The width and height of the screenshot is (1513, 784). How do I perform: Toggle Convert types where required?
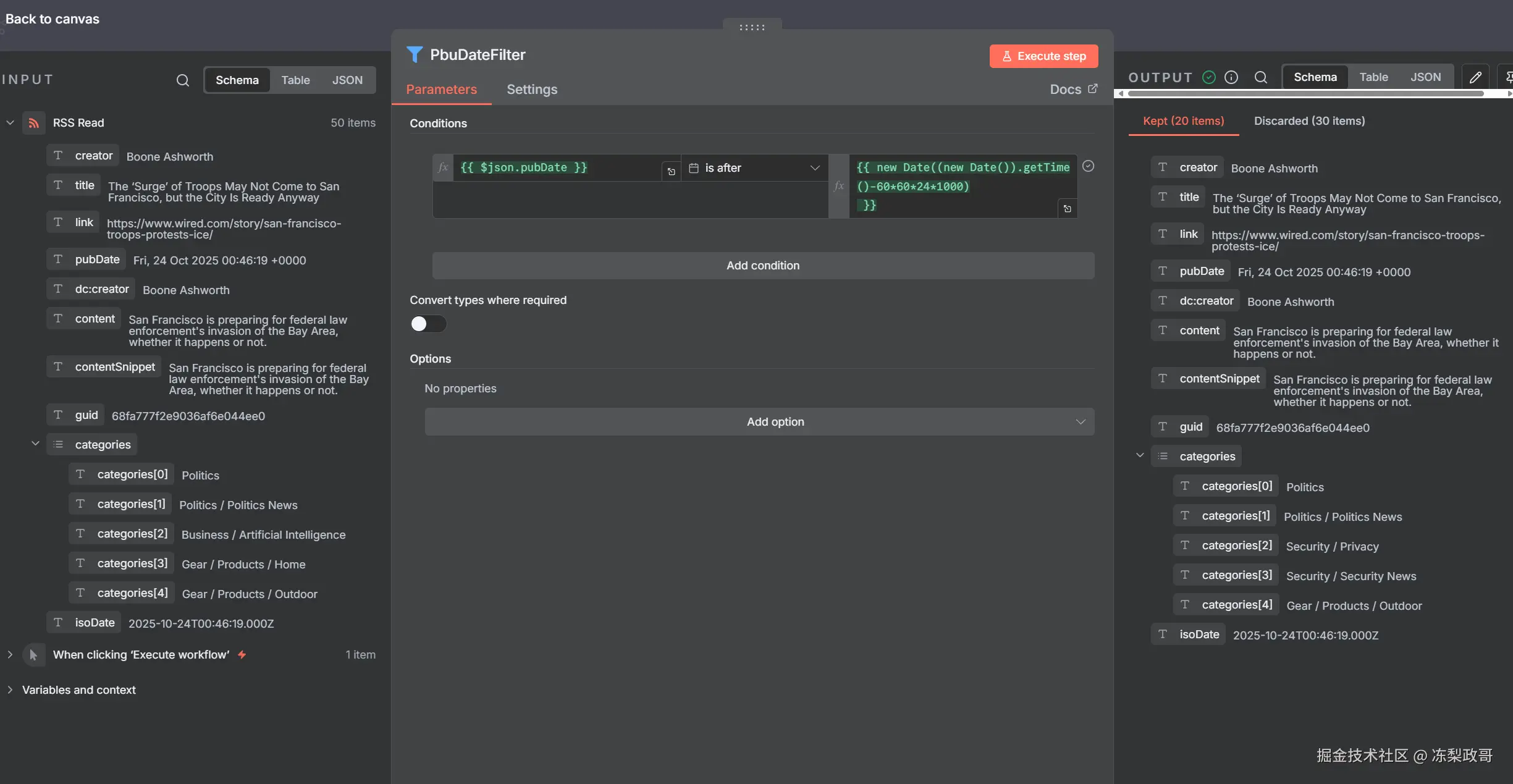[428, 324]
